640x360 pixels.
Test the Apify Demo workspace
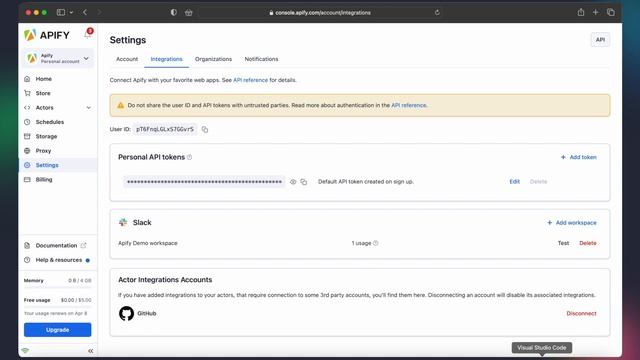563,243
